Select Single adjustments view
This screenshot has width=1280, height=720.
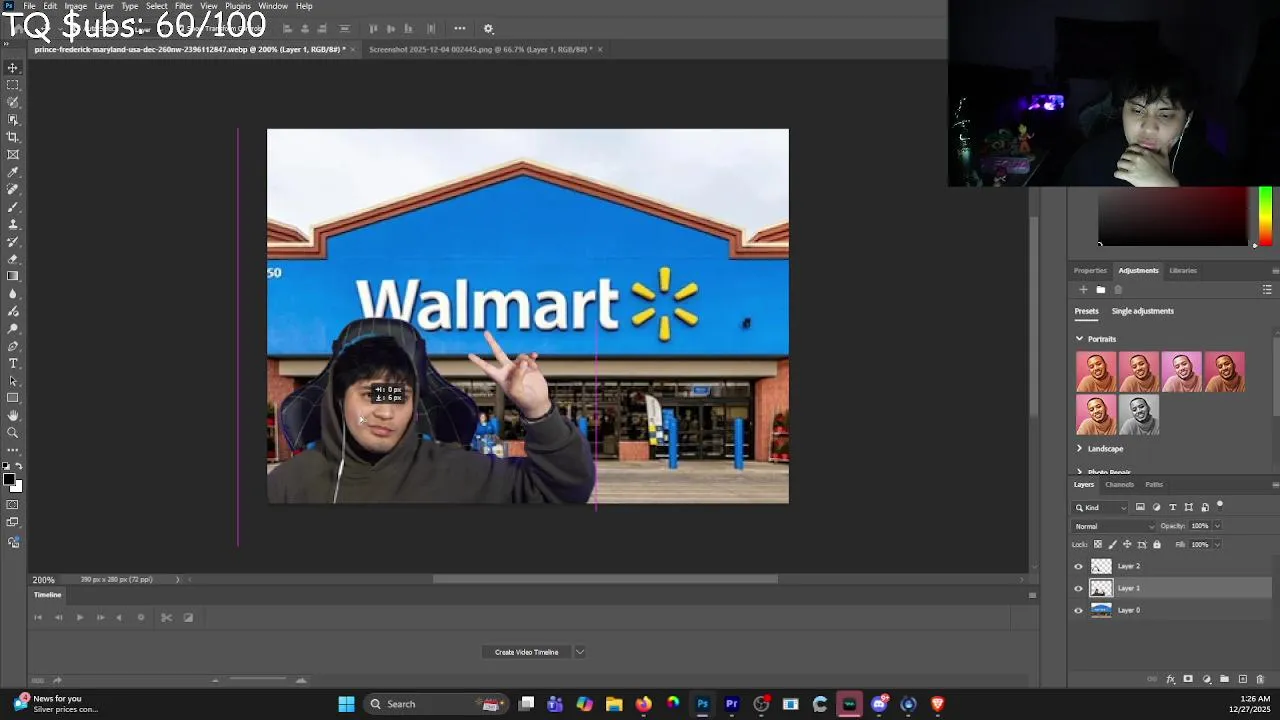(1143, 311)
